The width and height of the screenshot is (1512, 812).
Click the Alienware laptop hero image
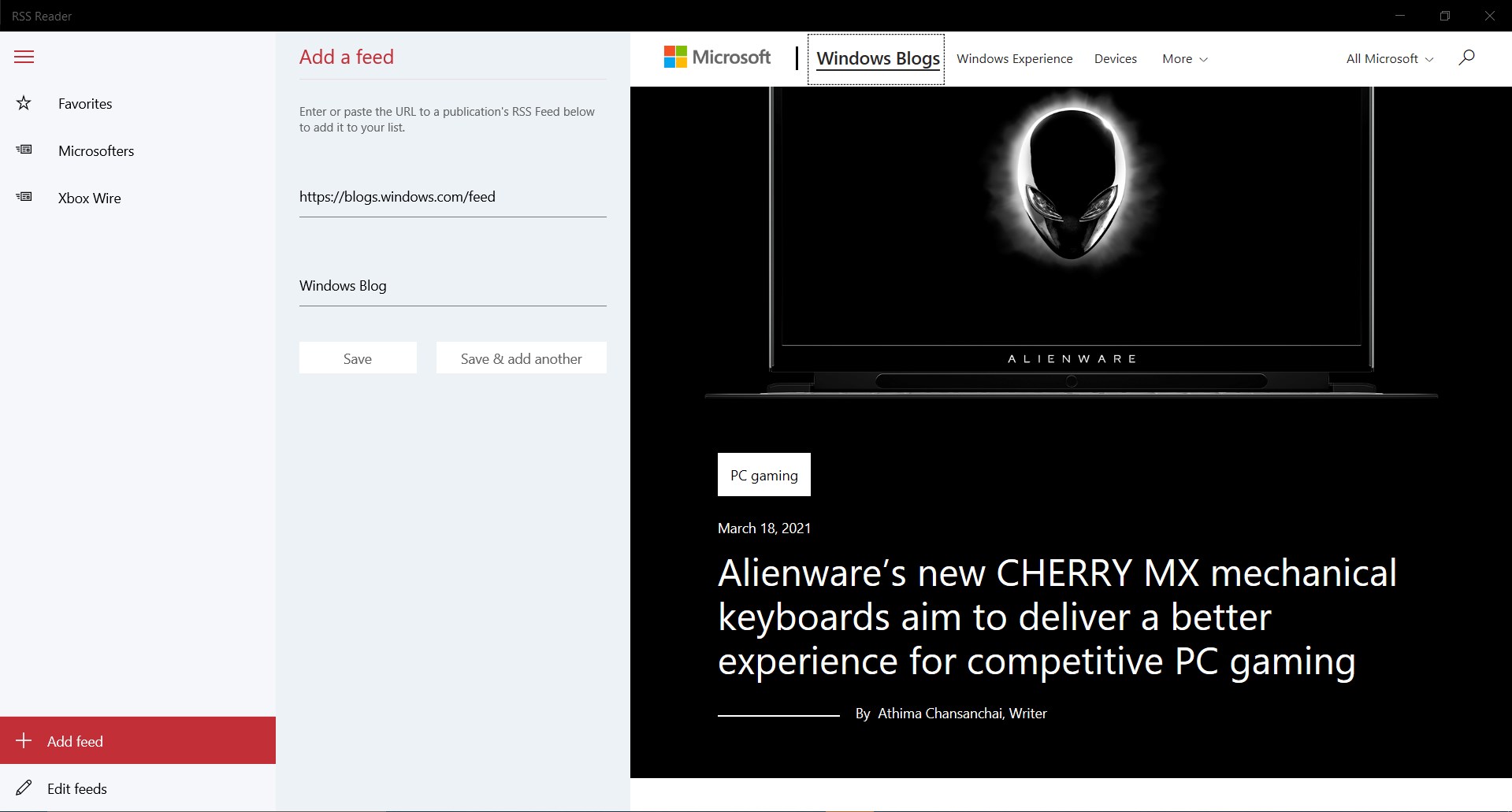pyautogui.click(x=1072, y=243)
